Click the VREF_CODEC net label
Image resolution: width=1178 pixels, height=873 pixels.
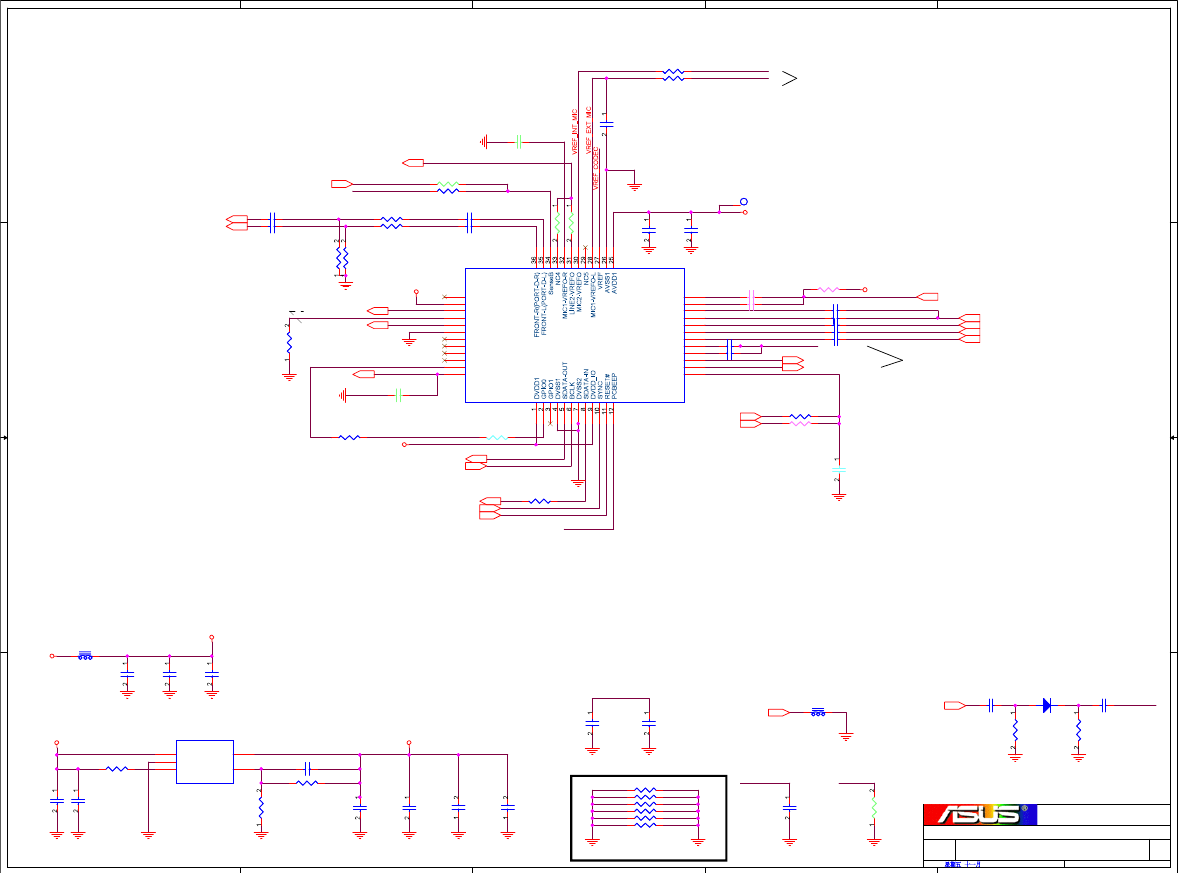[x=596, y=168]
